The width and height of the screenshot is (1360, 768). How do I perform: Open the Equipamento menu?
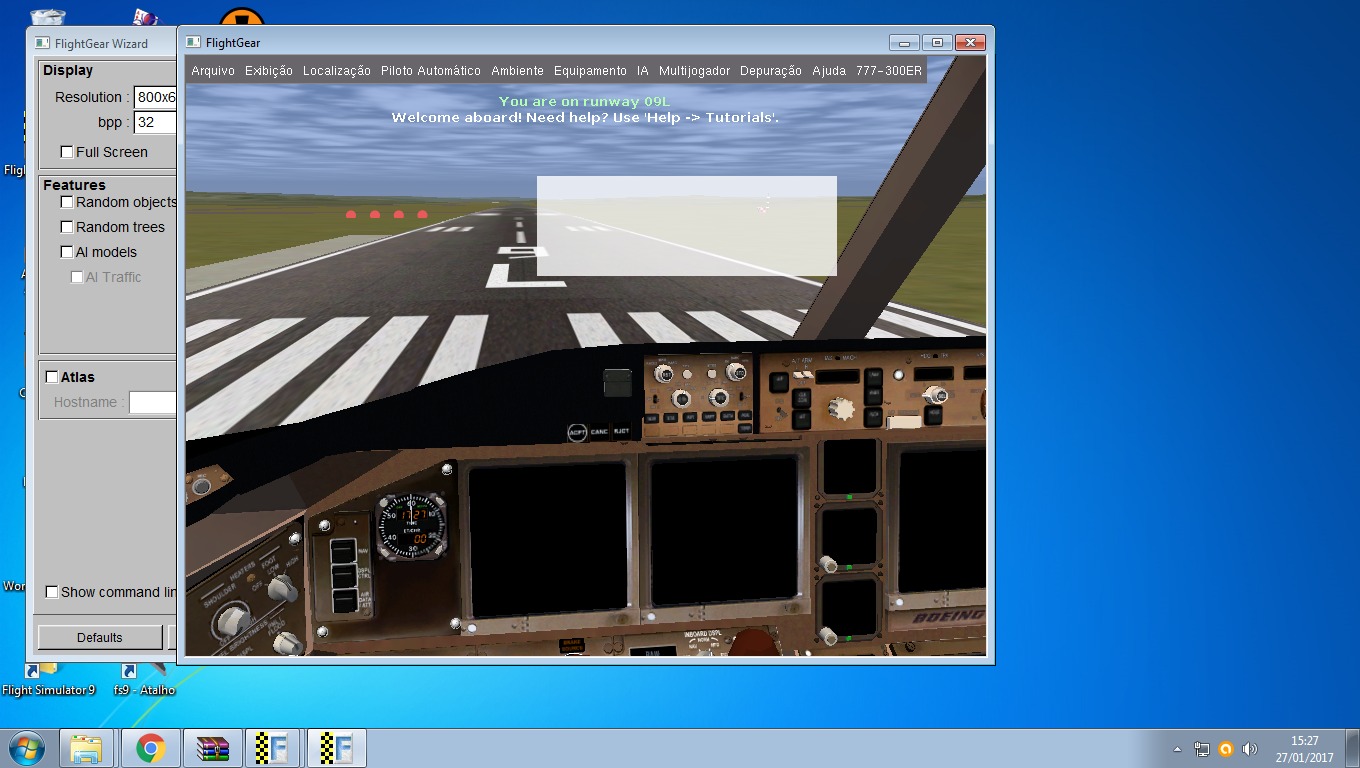[x=590, y=71]
